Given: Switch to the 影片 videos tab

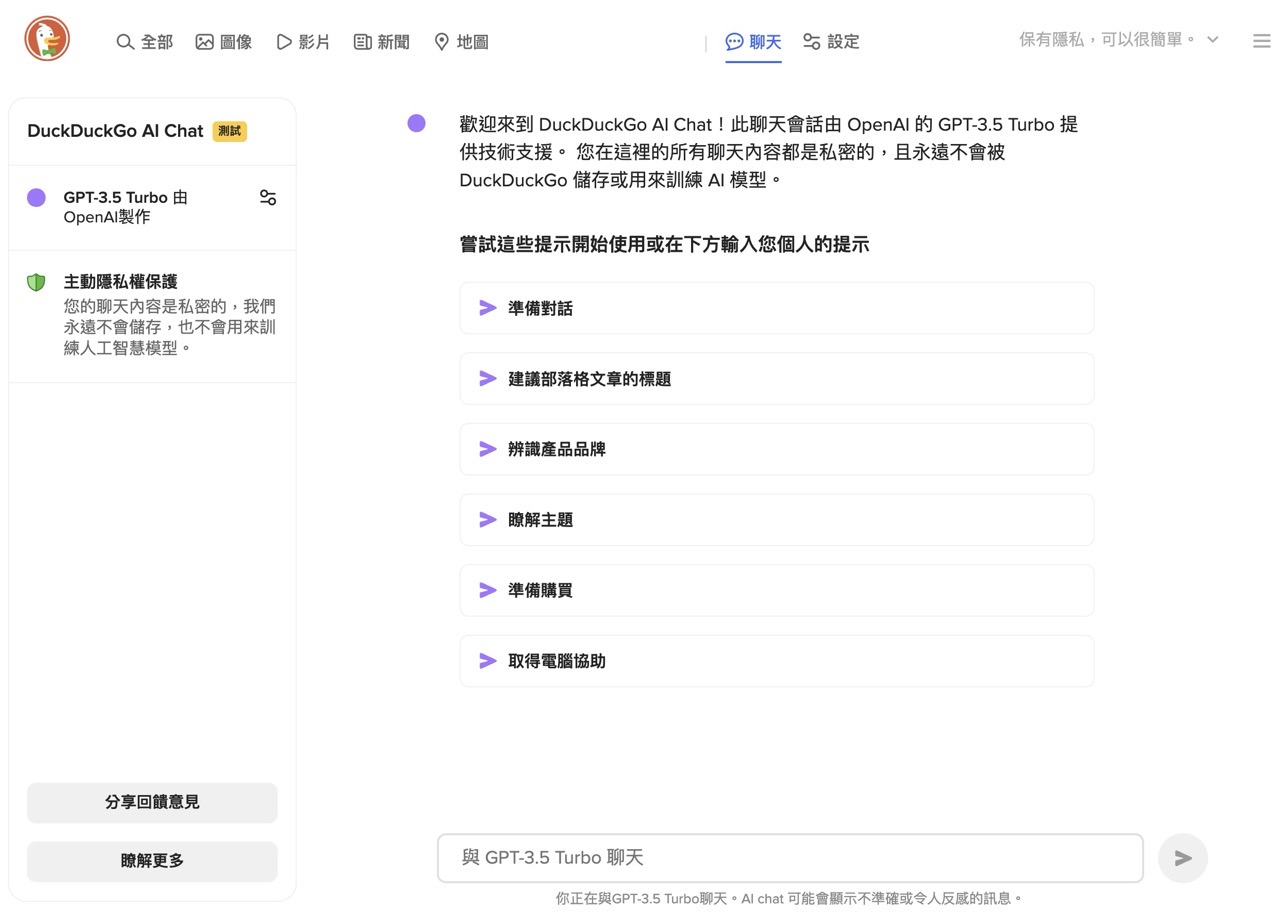Looking at the screenshot, I should pos(303,42).
